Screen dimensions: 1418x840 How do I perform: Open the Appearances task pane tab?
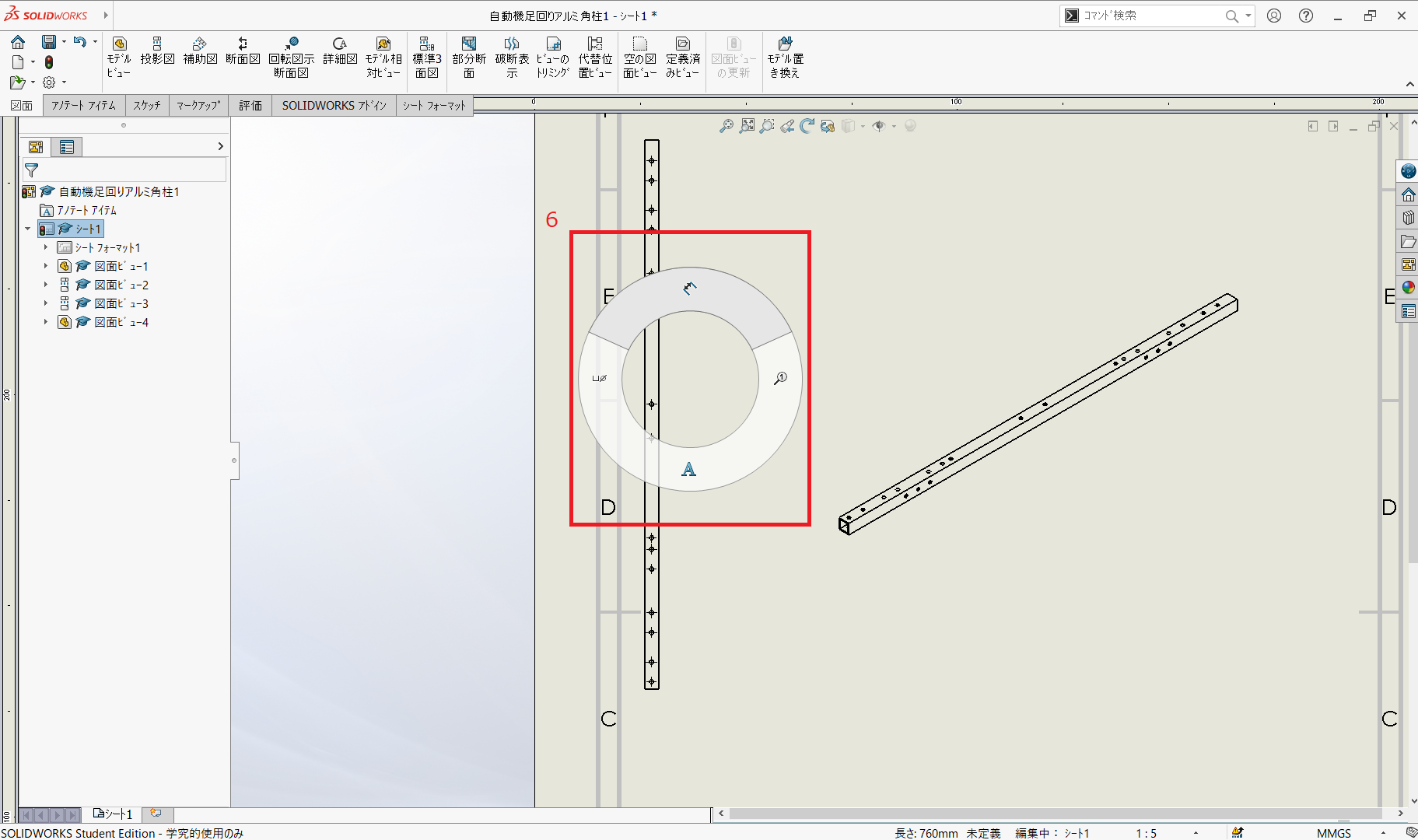(1408, 288)
